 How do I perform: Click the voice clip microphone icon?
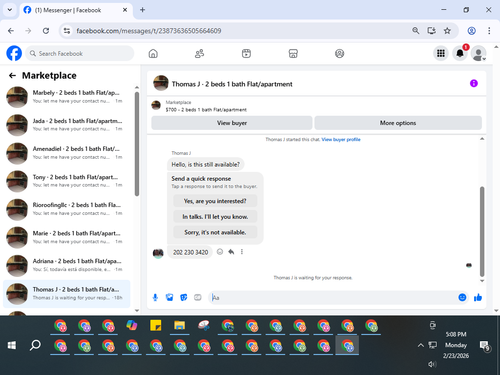[155, 297]
